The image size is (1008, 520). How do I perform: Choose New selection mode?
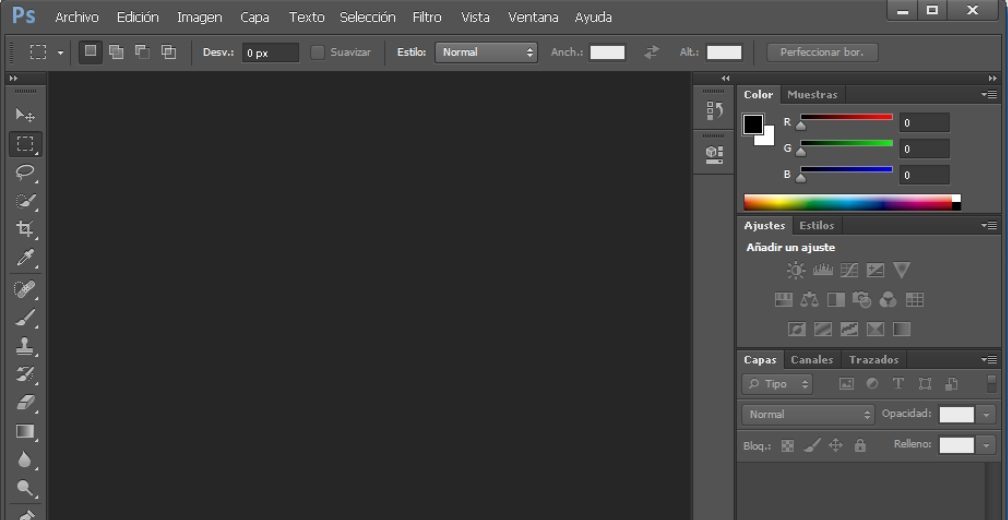[x=91, y=52]
